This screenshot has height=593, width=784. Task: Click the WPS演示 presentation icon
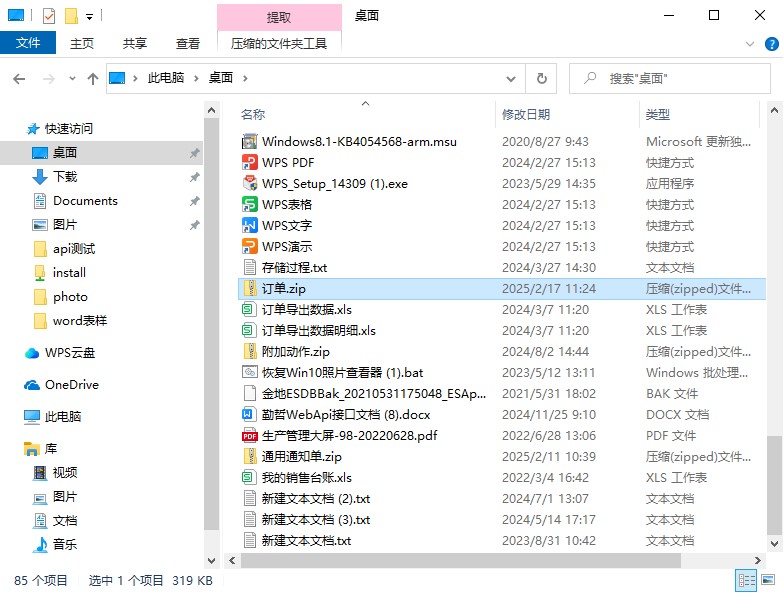pos(250,247)
